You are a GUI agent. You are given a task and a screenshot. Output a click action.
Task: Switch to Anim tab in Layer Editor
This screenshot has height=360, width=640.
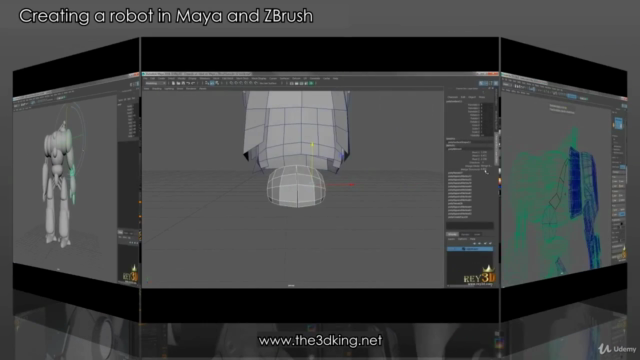tap(477, 234)
